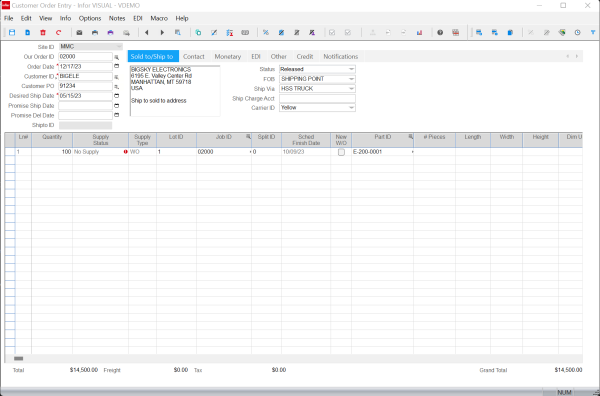
Task: Open the Site ID dropdown
Action: coord(119,47)
